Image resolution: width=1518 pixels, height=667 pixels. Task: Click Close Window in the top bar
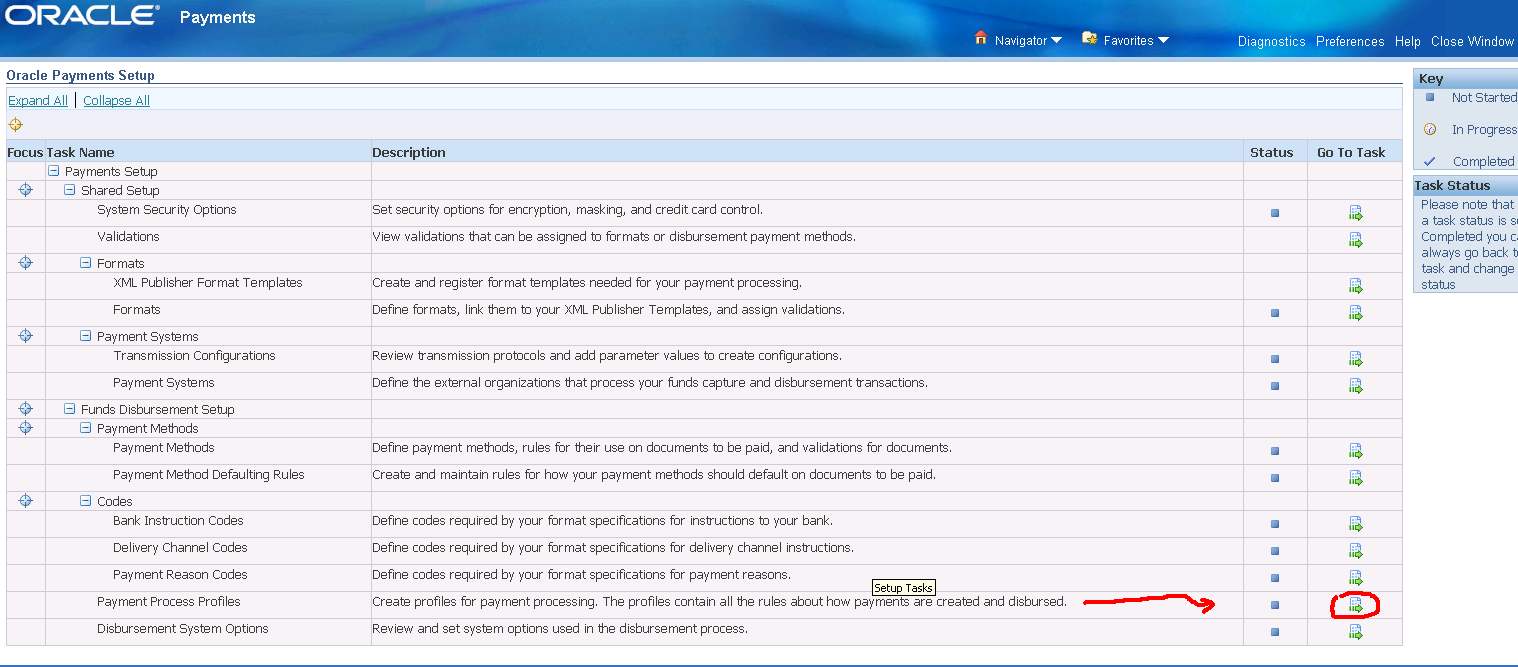pyautogui.click(x=1472, y=41)
